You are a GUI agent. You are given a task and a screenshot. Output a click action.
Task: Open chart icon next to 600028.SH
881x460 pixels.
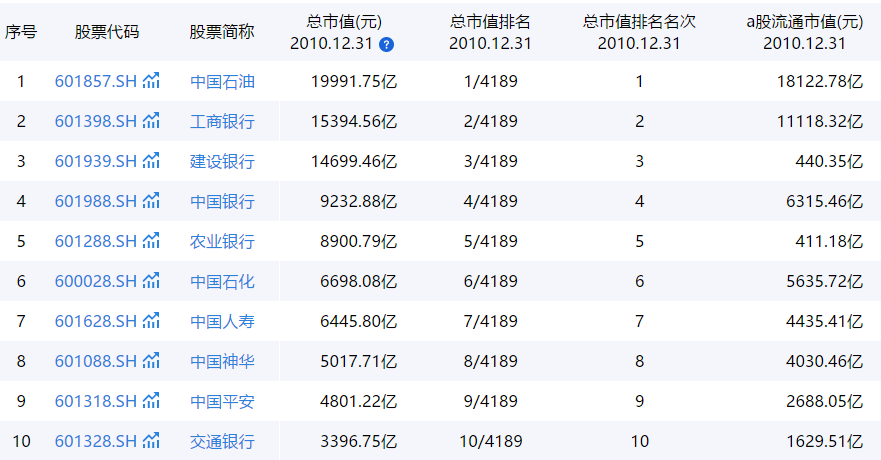[151, 280]
